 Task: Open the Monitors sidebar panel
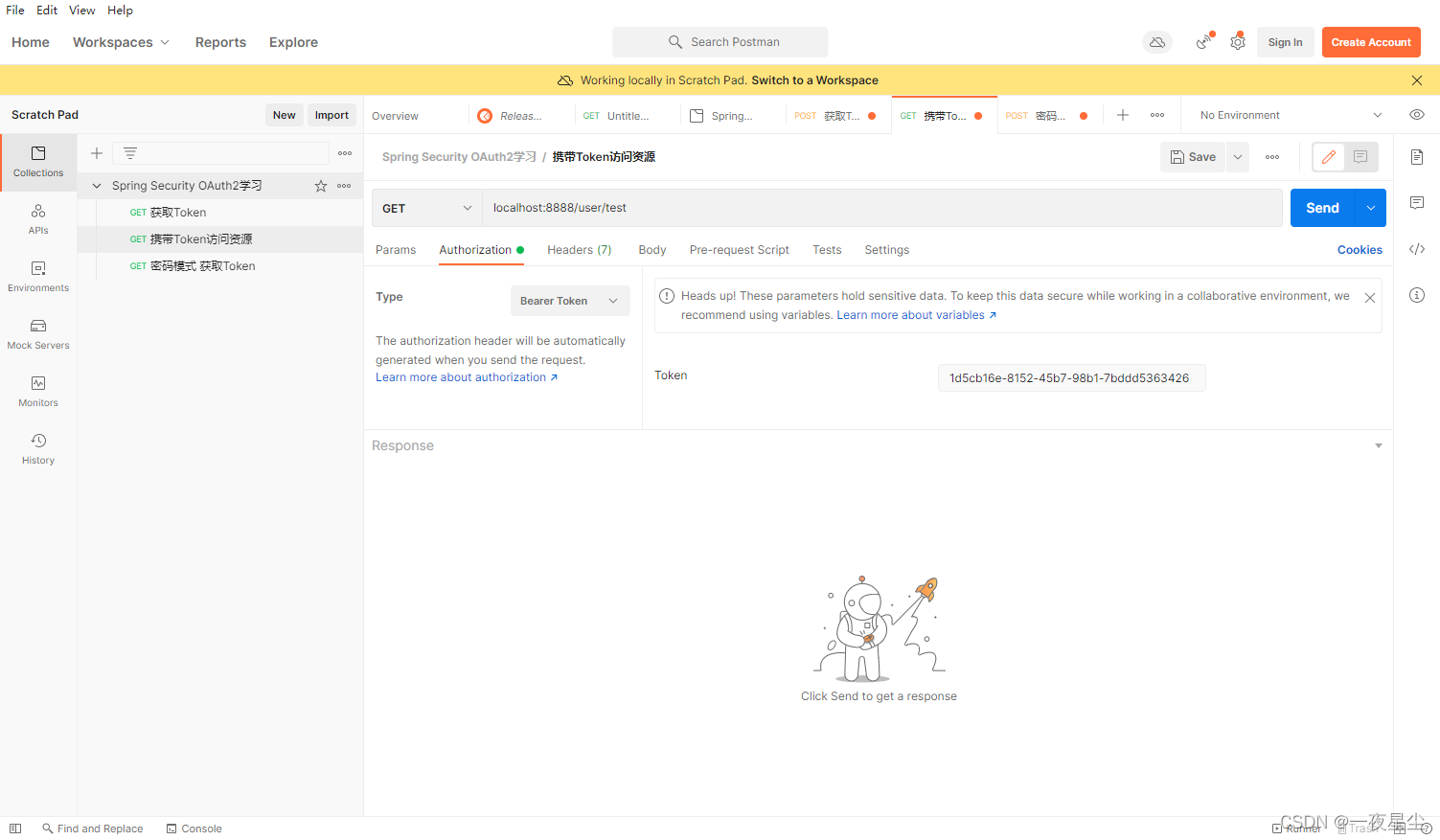coord(38,392)
